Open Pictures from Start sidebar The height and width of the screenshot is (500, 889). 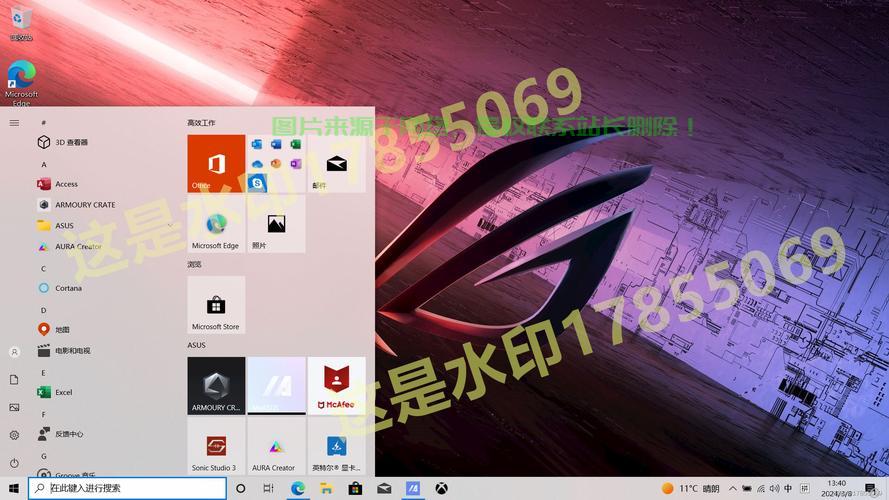click(14, 408)
